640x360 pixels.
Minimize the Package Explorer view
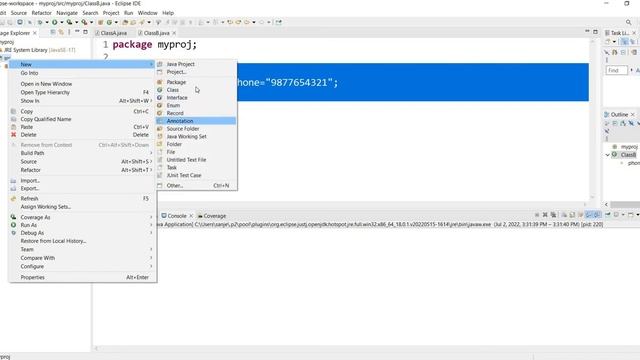click(x=77, y=32)
